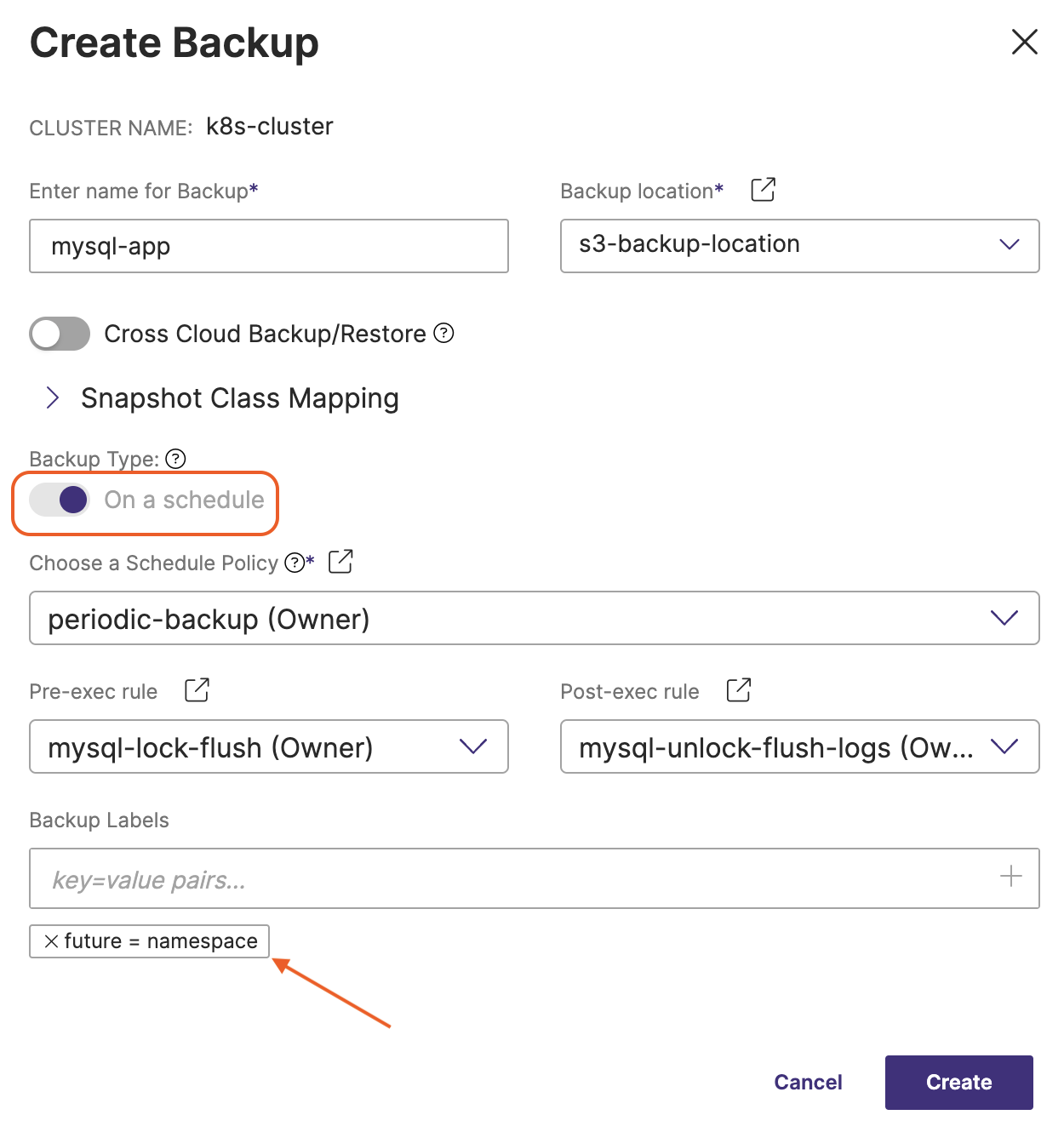Screen dimensions: 1064x1132
Task: Open the mysql-unlock-flush-logs post-exec dropdown
Action: click(x=798, y=746)
